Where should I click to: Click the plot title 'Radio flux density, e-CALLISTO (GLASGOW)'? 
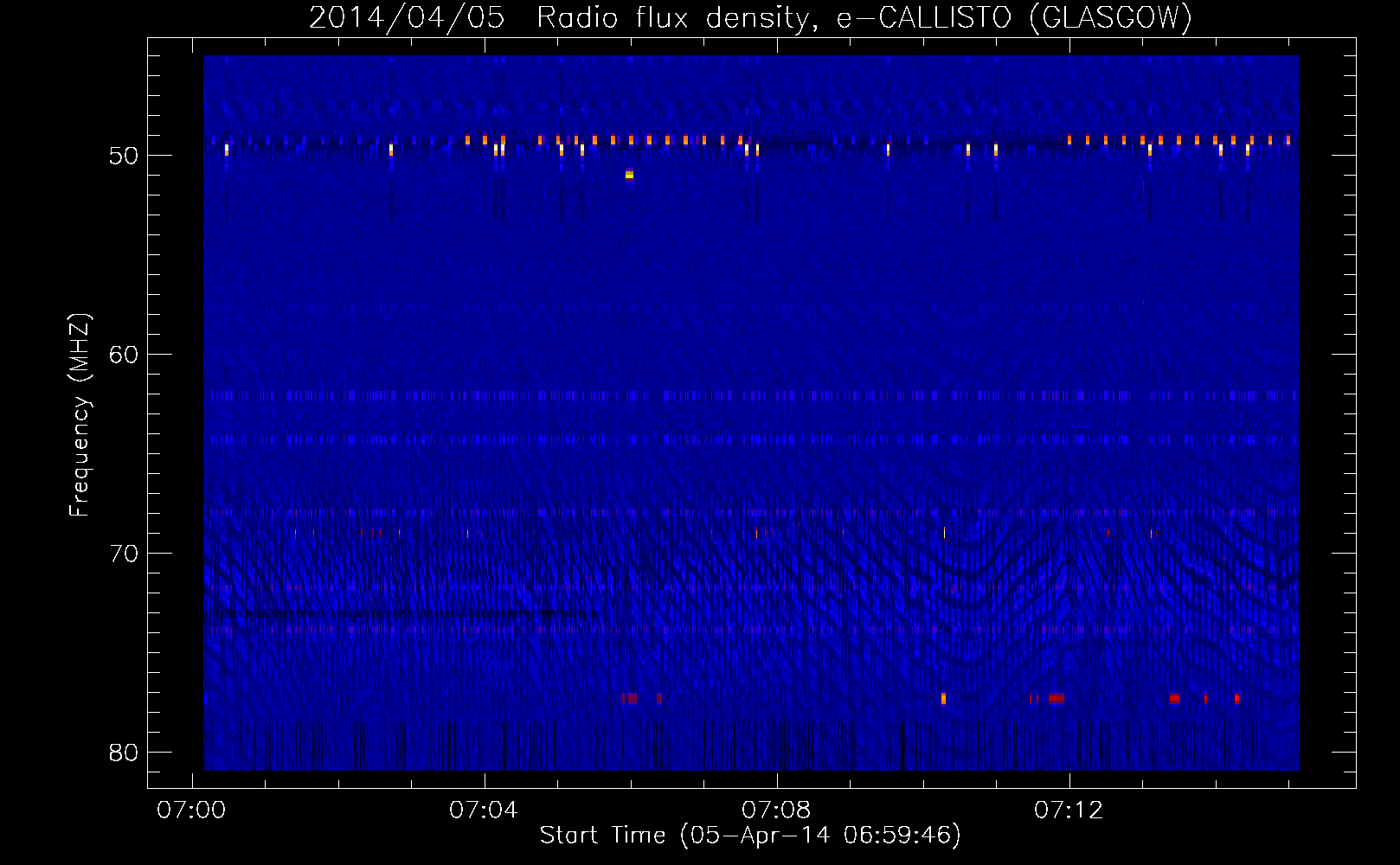click(864, 18)
